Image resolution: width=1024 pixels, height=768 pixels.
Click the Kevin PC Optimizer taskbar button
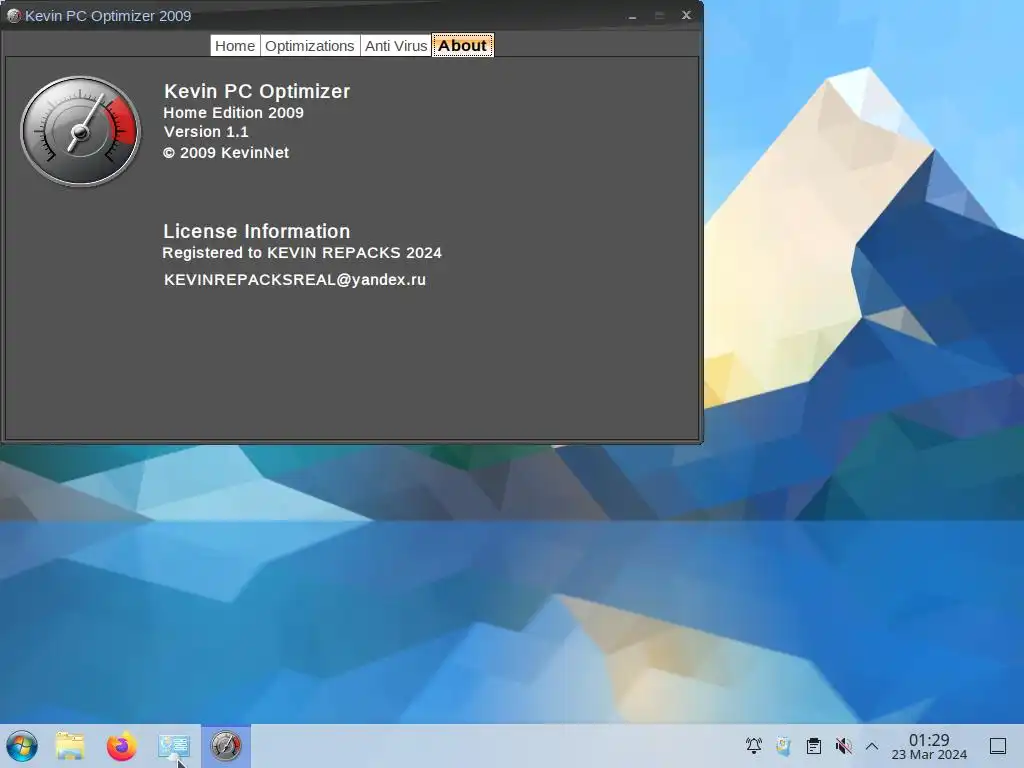tap(226, 746)
